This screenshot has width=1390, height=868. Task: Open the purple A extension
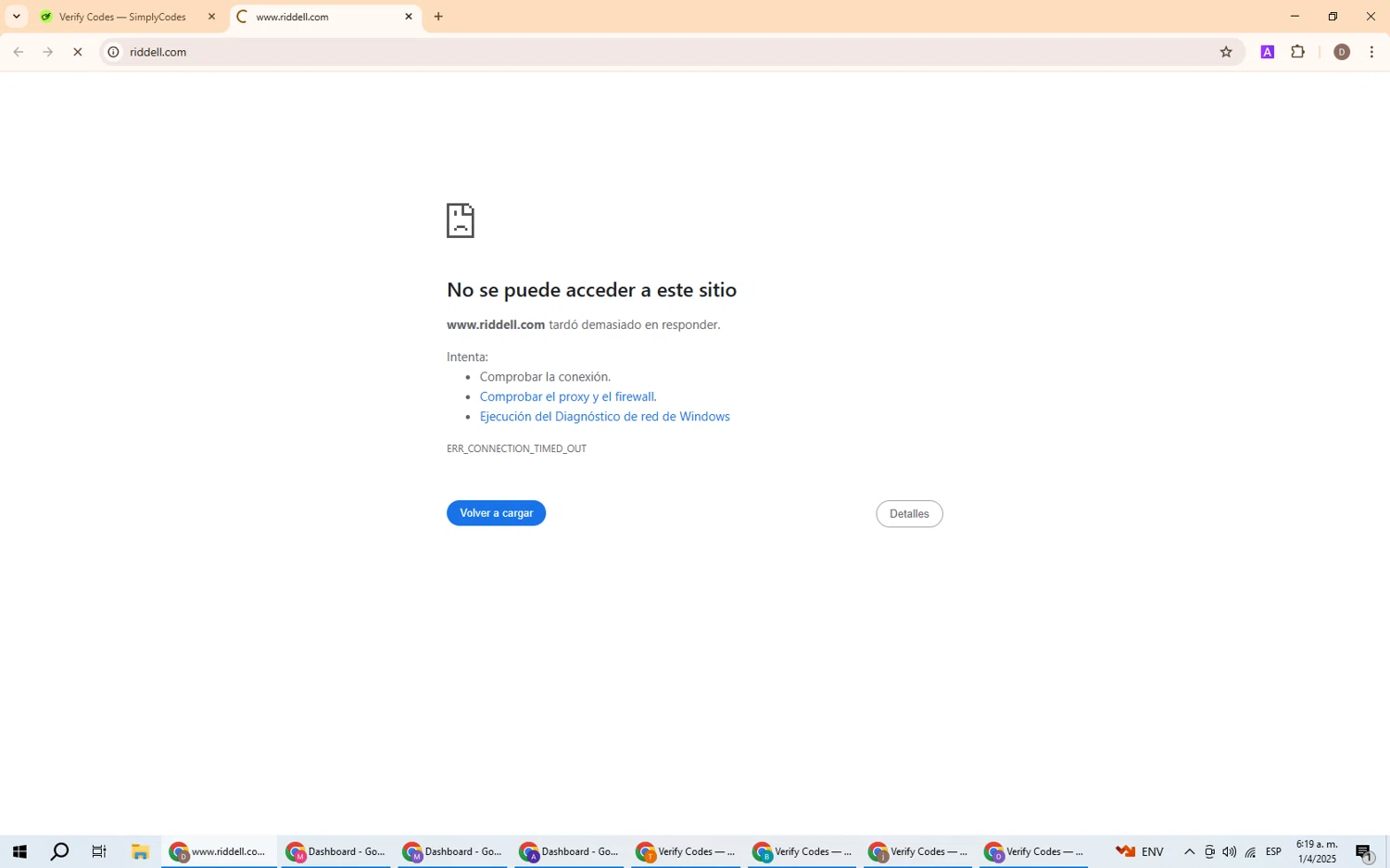(x=1268, y=52)
